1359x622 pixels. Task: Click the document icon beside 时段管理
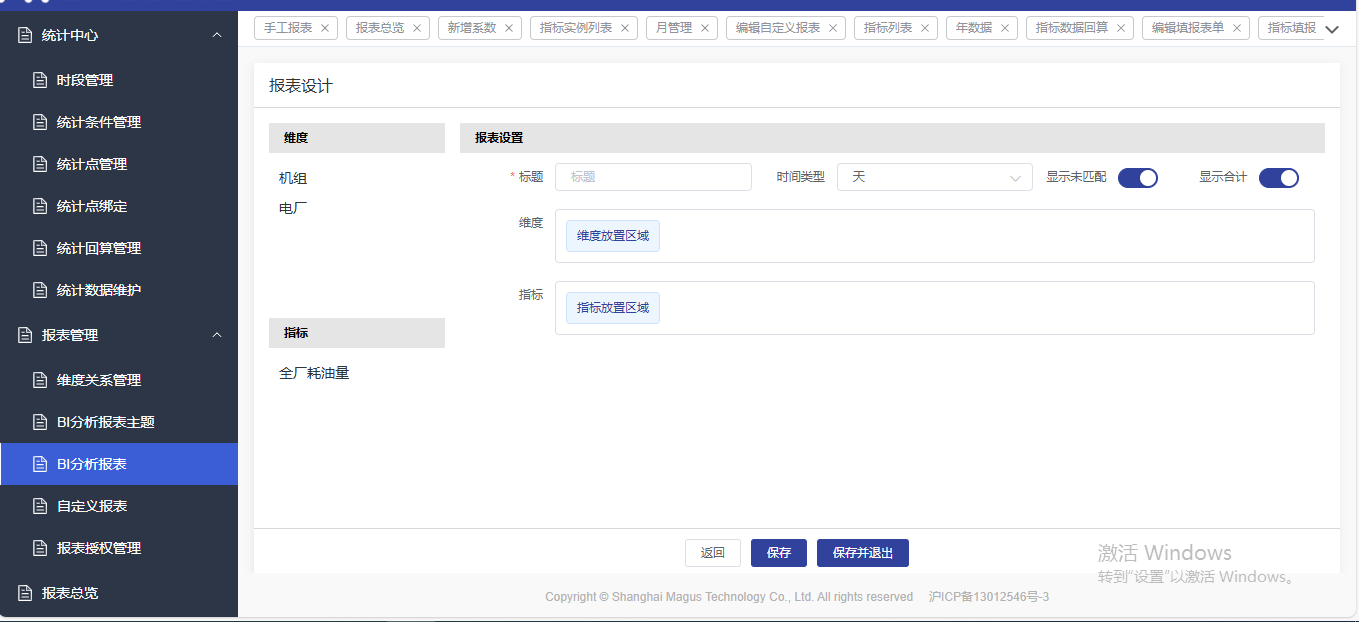[x=40, y=80]
